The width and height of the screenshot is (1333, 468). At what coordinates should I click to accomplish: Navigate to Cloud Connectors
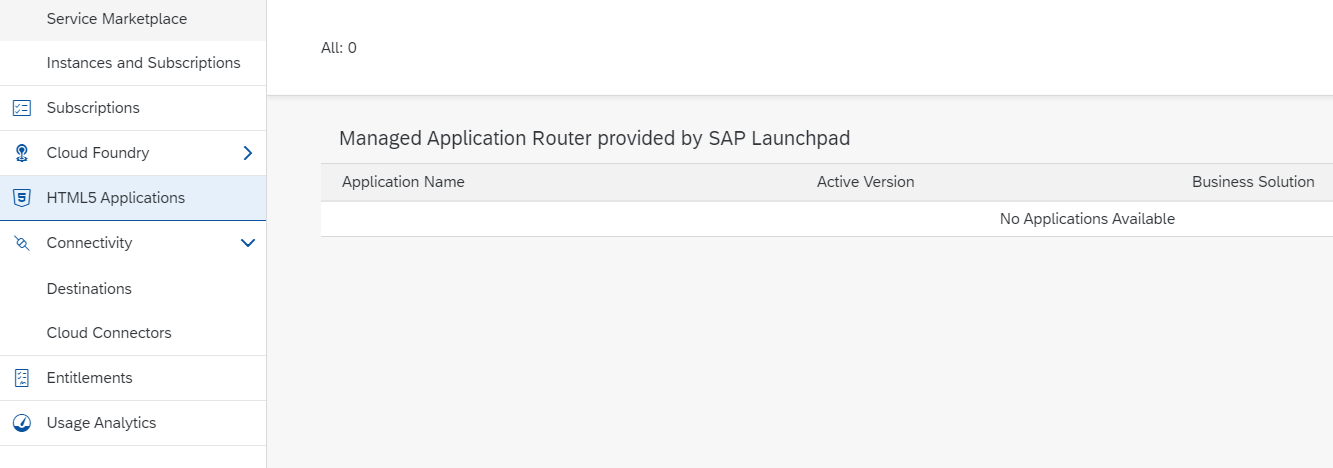click(109, 333)
